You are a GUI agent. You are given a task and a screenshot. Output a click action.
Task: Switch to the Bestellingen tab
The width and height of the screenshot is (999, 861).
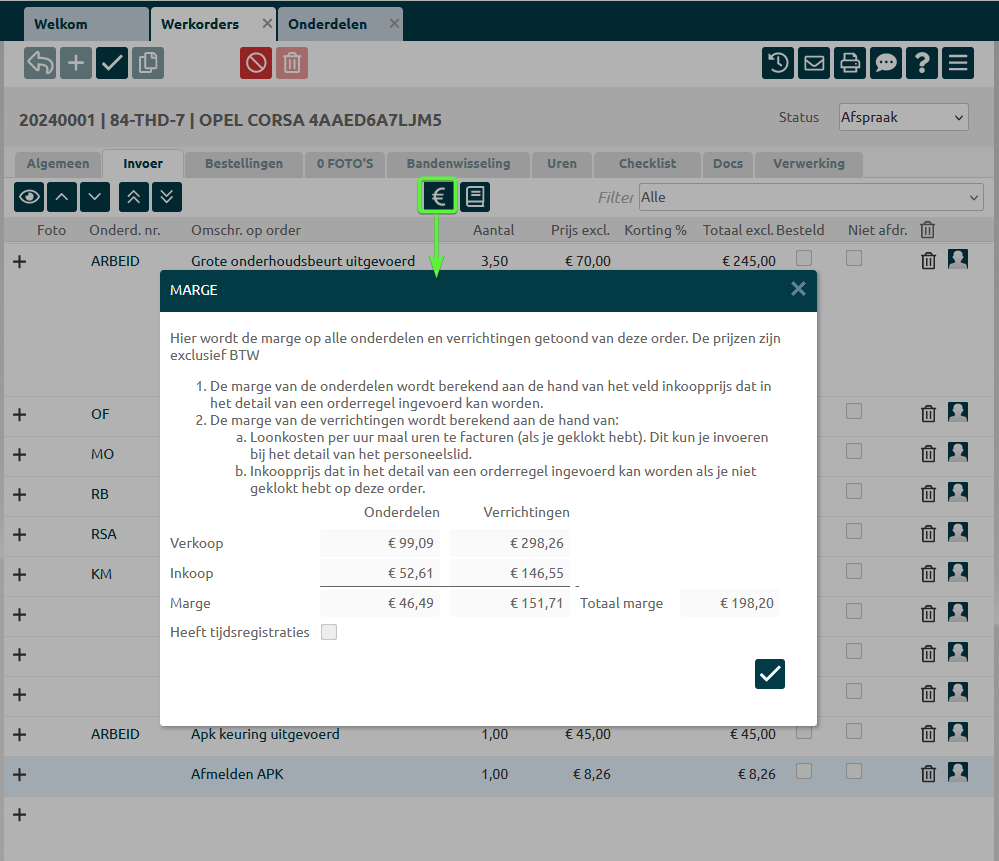tap(244, 164)
